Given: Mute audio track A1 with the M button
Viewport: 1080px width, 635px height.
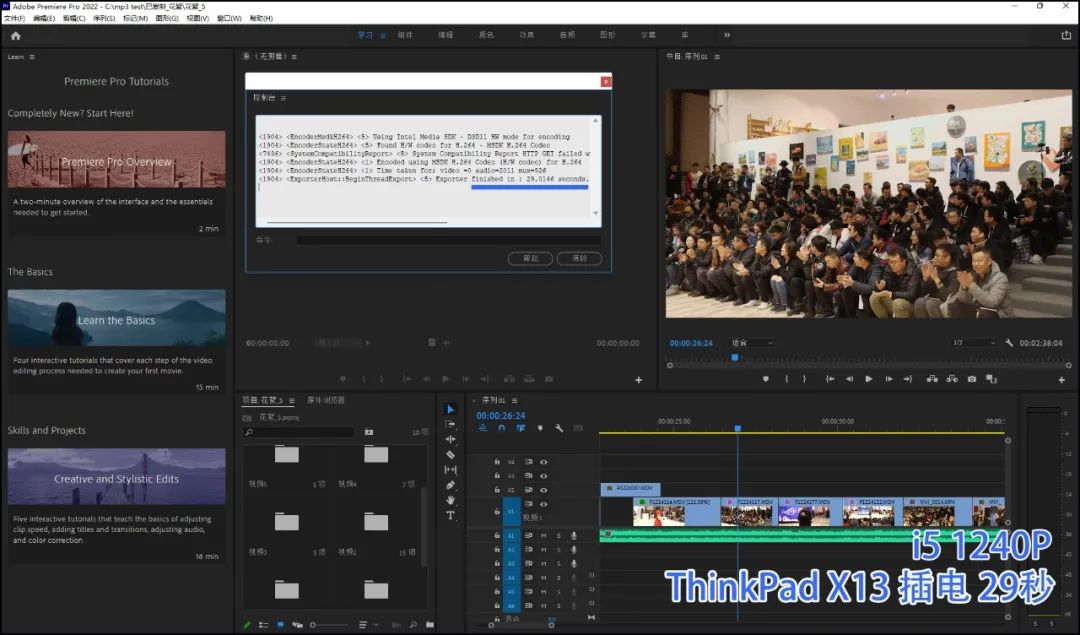Looking at the screenshot, I should 542,535.
